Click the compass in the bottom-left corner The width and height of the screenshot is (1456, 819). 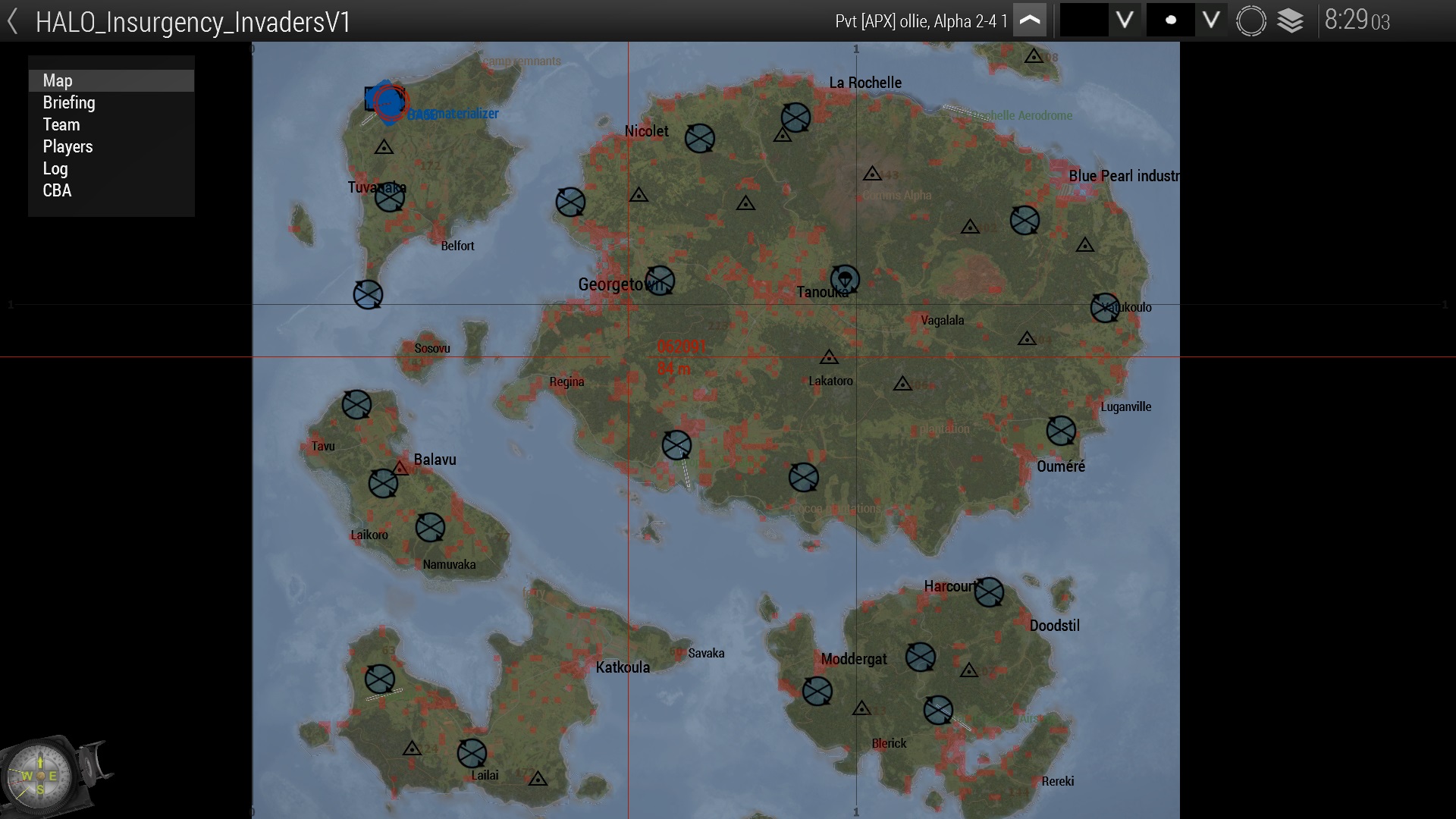[x=39, y=777]
